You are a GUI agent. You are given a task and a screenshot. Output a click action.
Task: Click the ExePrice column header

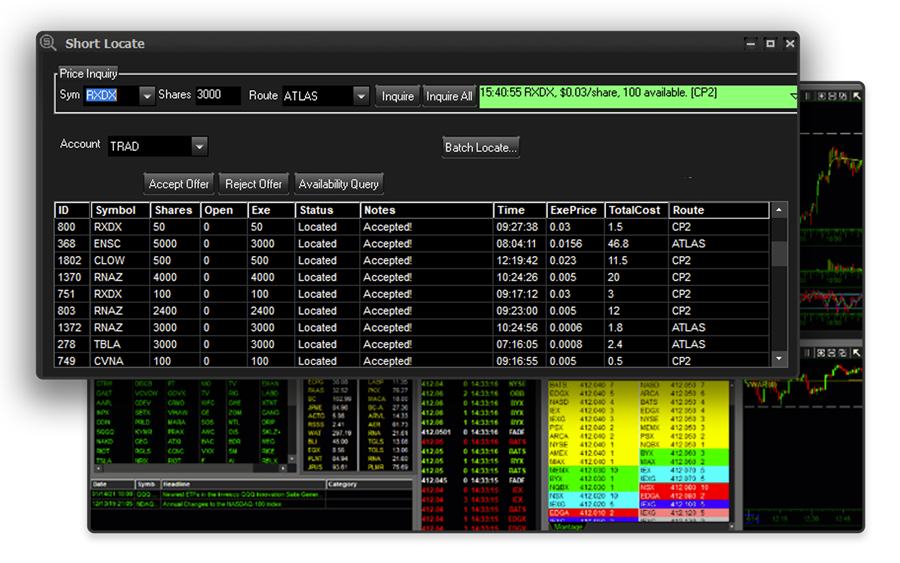(x=575, y=210)
